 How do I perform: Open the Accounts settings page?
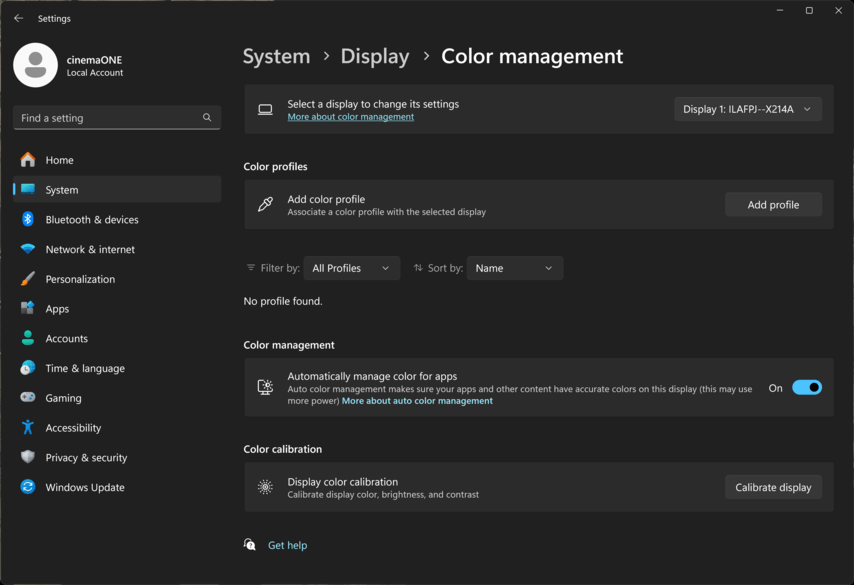point(66,338)
